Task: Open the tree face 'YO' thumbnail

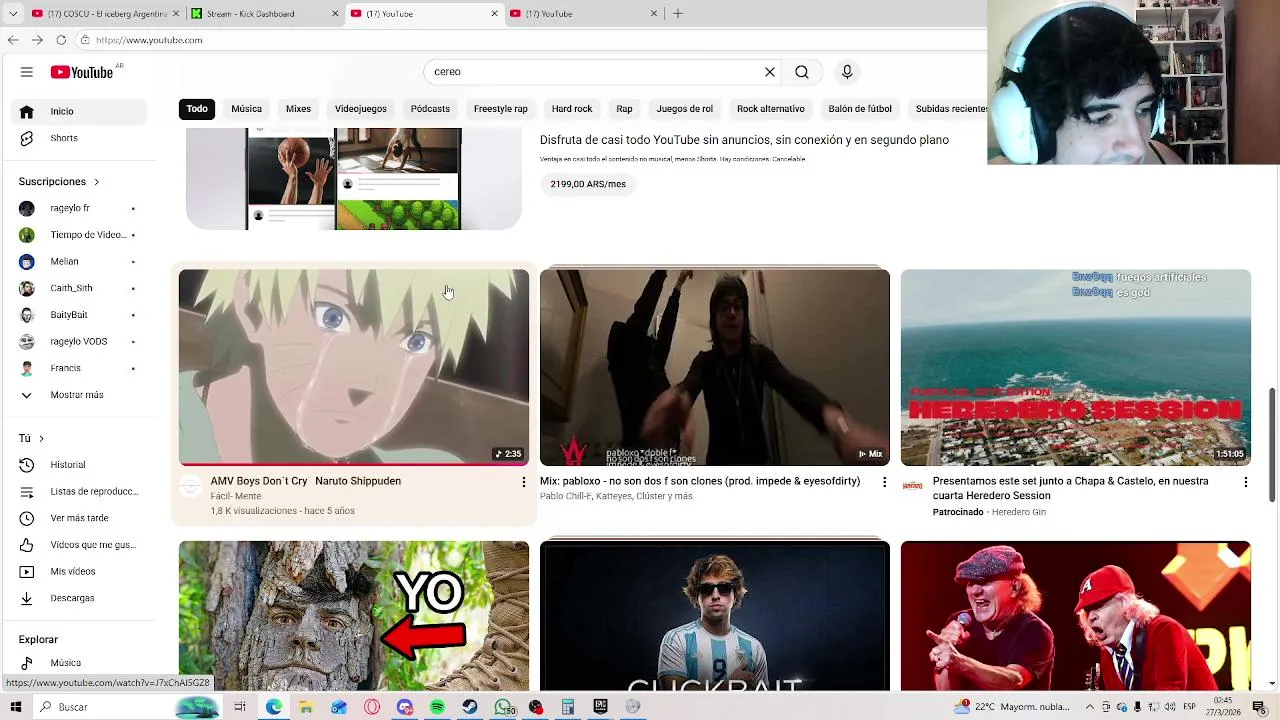Action: click(x=354, y=616)
